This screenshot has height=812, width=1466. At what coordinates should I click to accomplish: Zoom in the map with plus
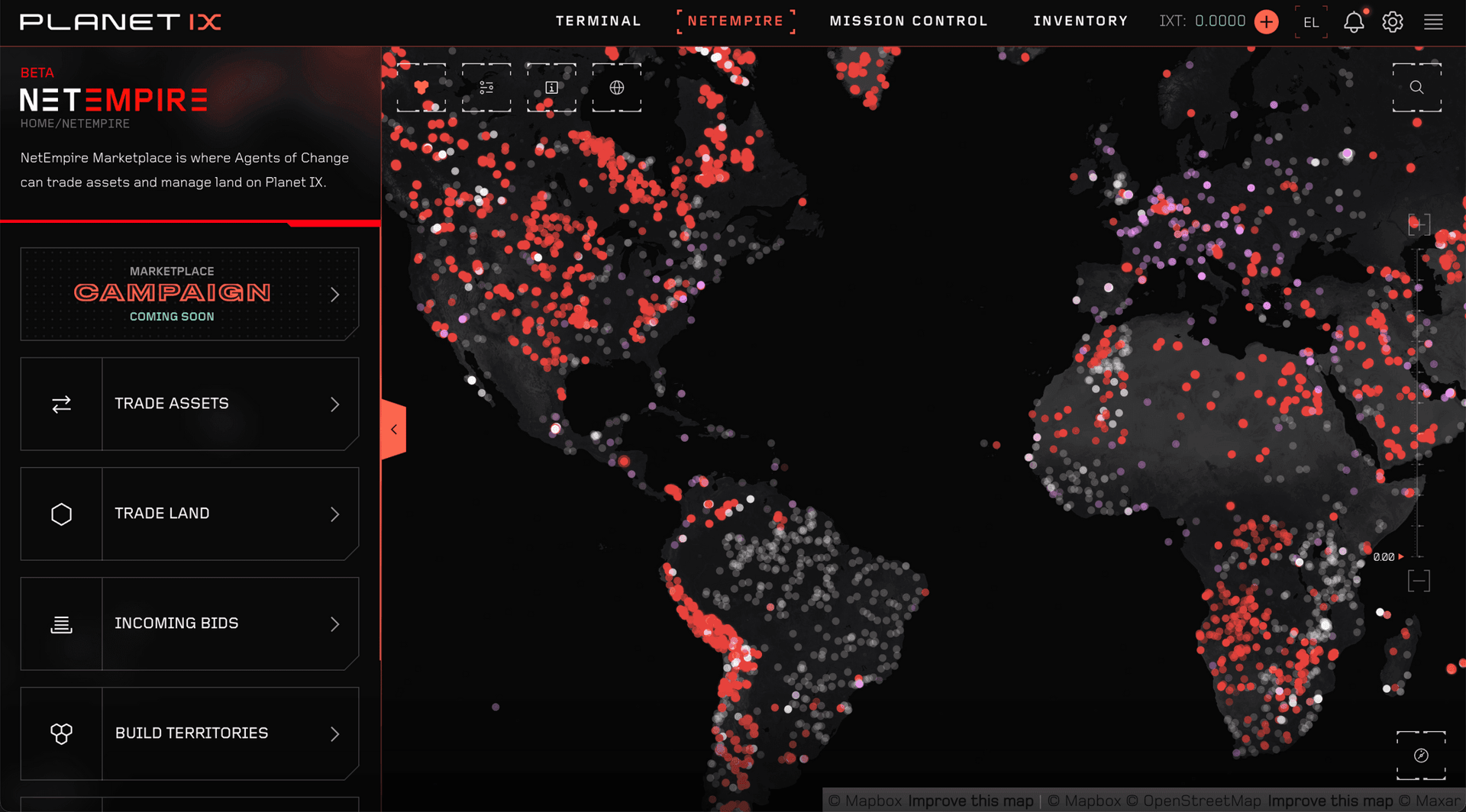click(1419, 224)
